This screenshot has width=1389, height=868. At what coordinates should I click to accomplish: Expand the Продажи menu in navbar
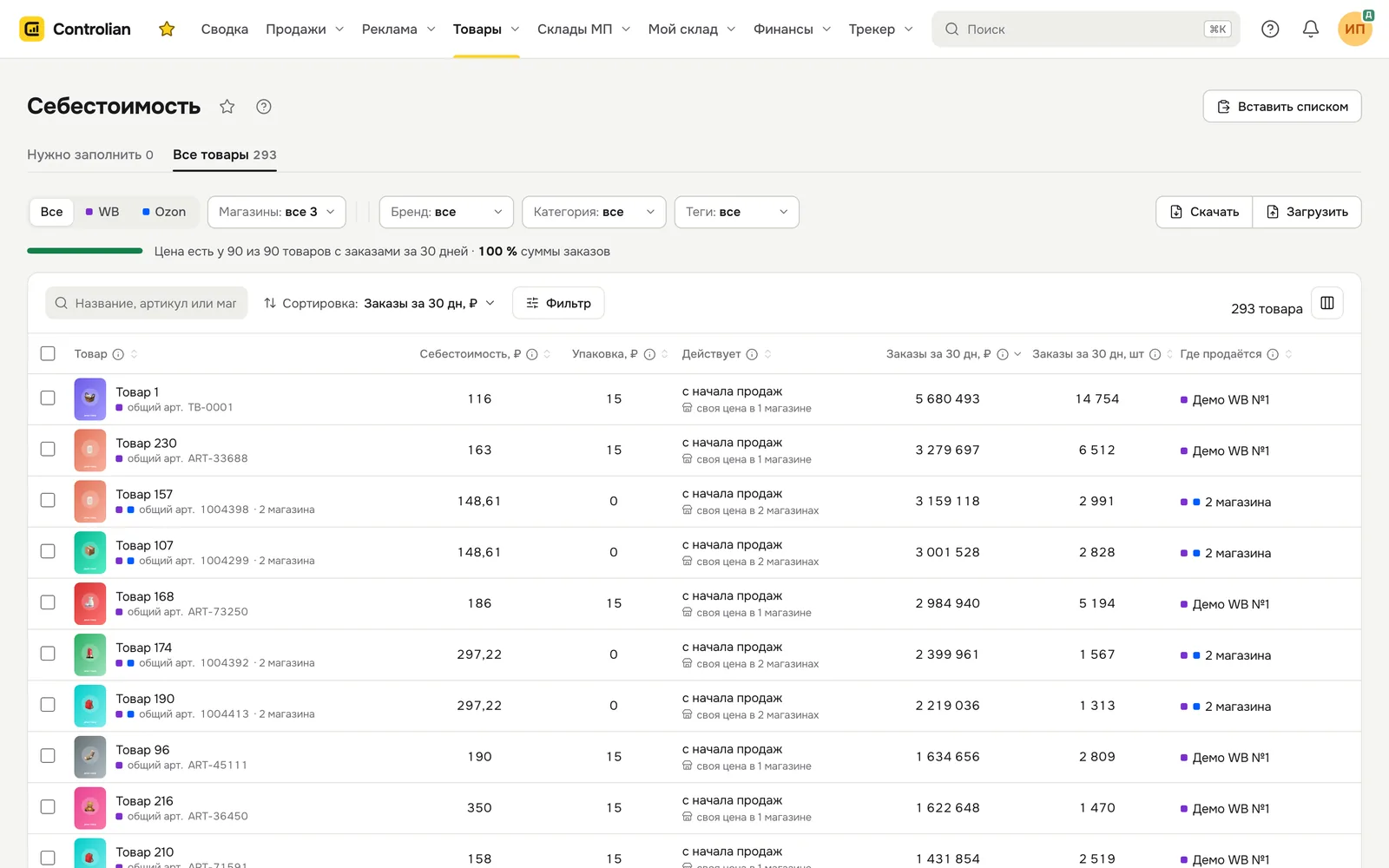click(305, 29)
